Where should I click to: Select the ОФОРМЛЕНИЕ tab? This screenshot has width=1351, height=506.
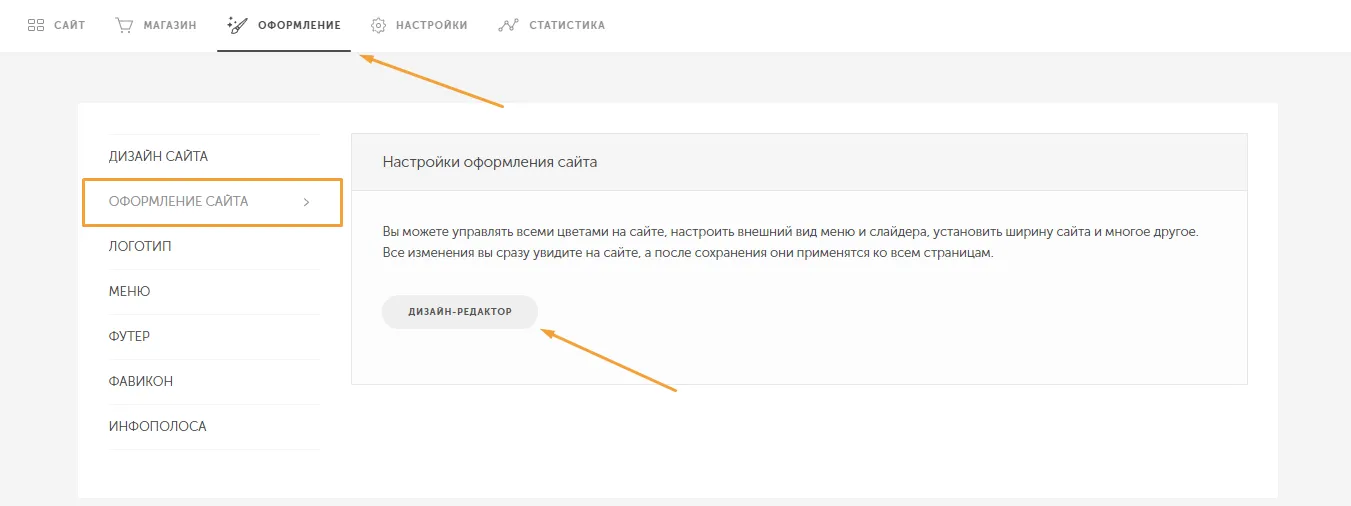click(284, 25)
